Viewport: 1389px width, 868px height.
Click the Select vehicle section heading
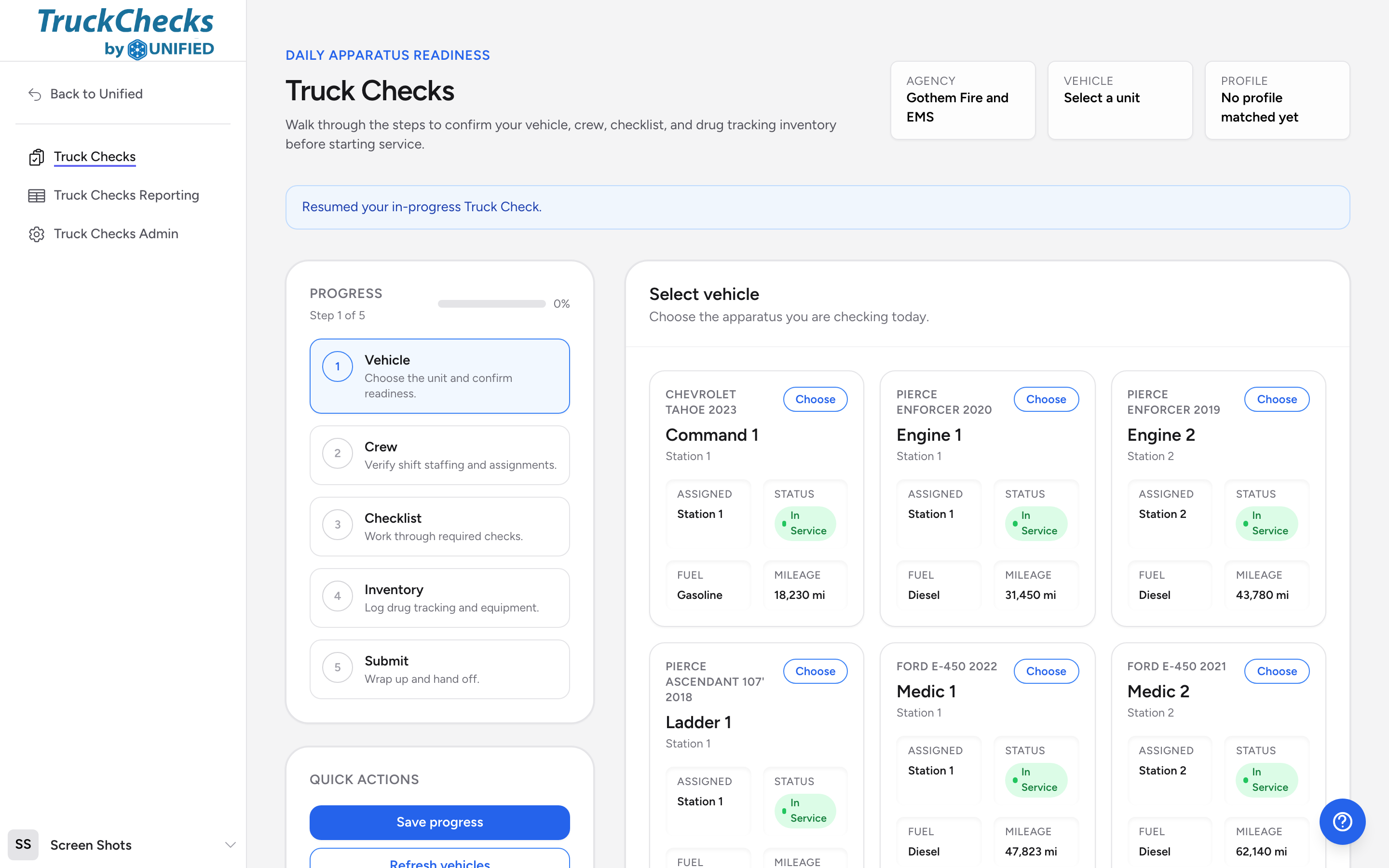click(x=704, y=295)
